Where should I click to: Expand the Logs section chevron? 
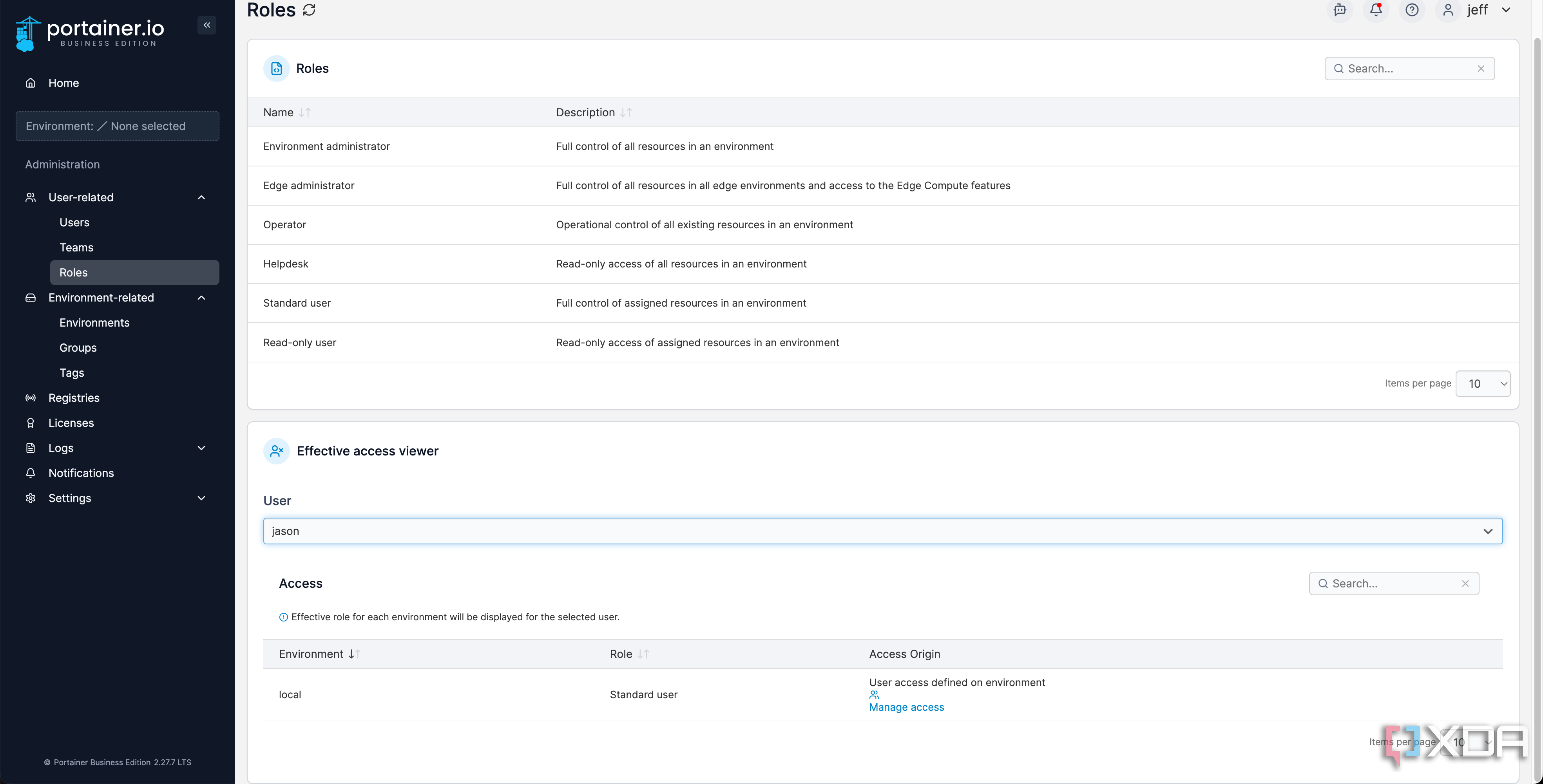point(201,448)
